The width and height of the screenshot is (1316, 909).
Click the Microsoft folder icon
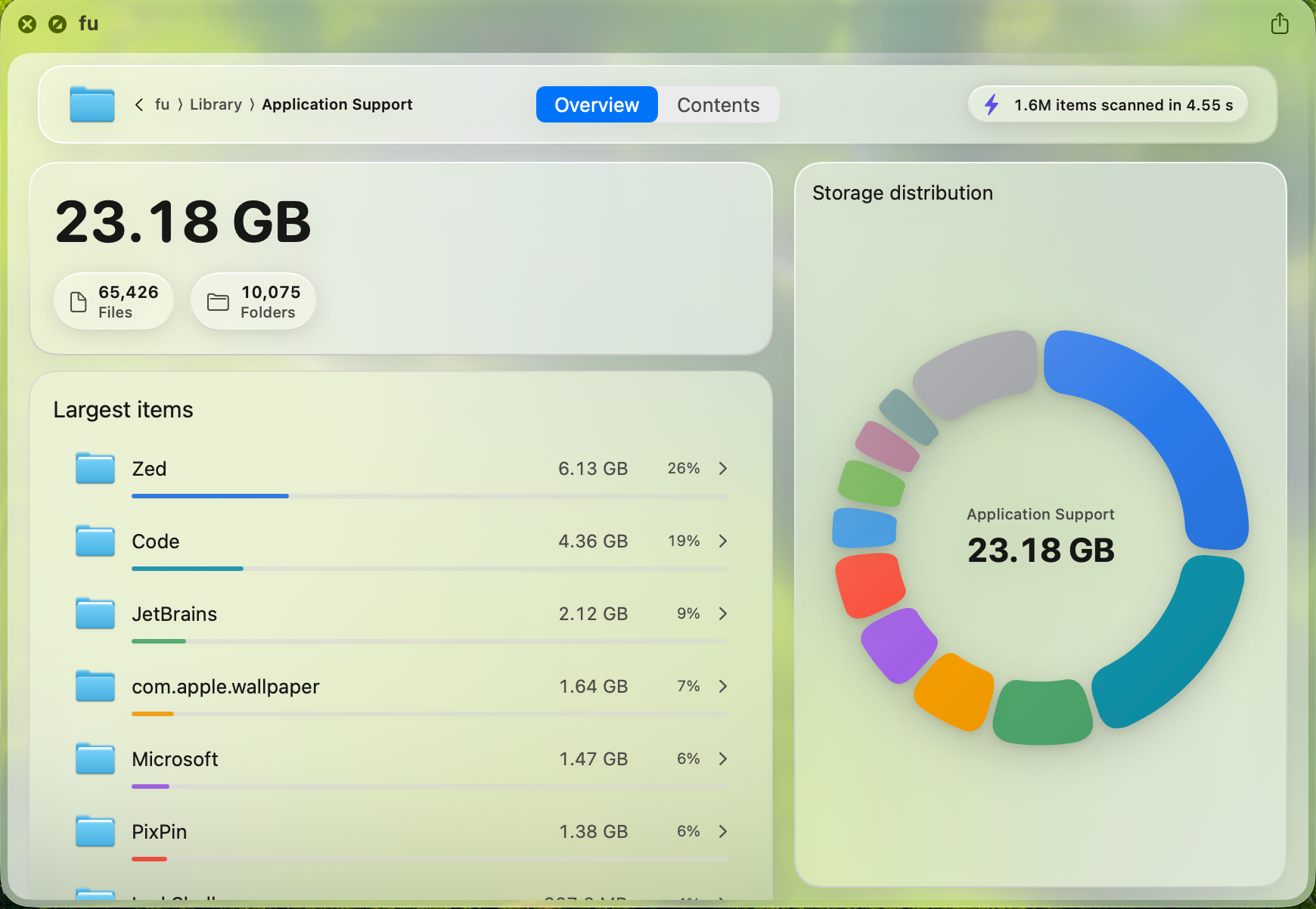(x=95, y=759)
